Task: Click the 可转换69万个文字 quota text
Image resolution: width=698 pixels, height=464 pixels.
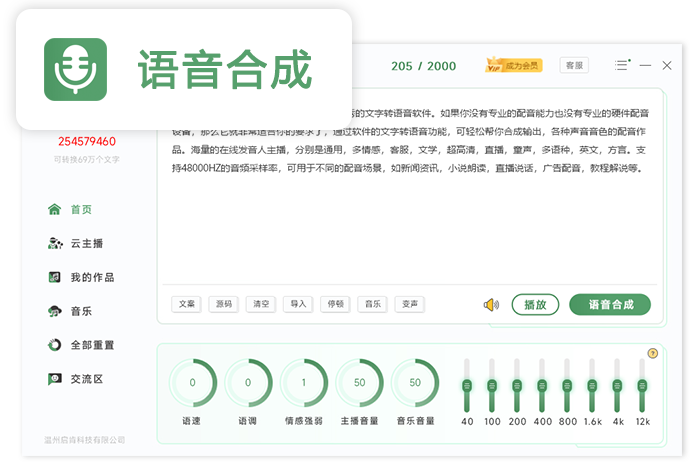Action: click(x=87, y=159)
